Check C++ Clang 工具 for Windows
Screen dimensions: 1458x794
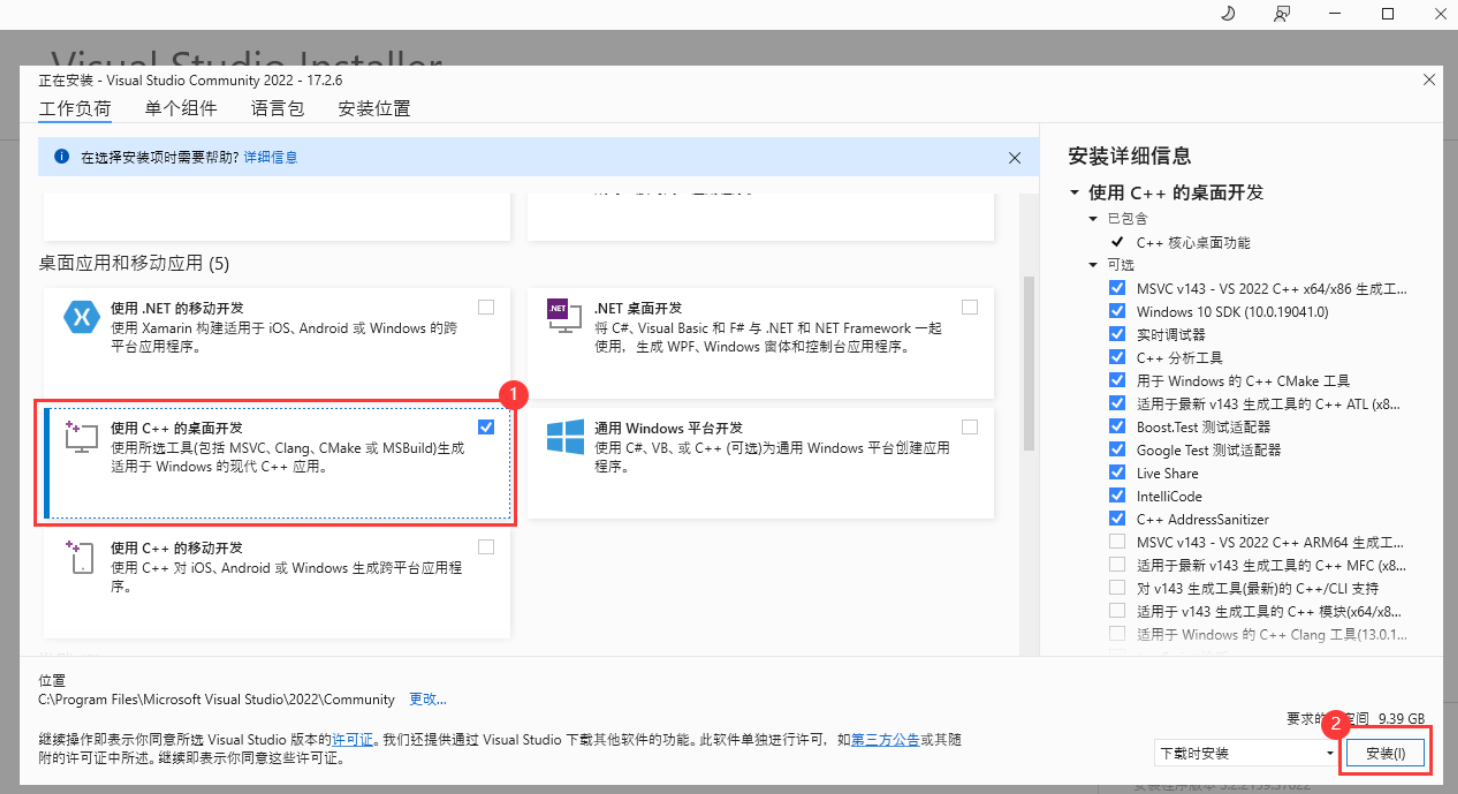[1117, 633]
